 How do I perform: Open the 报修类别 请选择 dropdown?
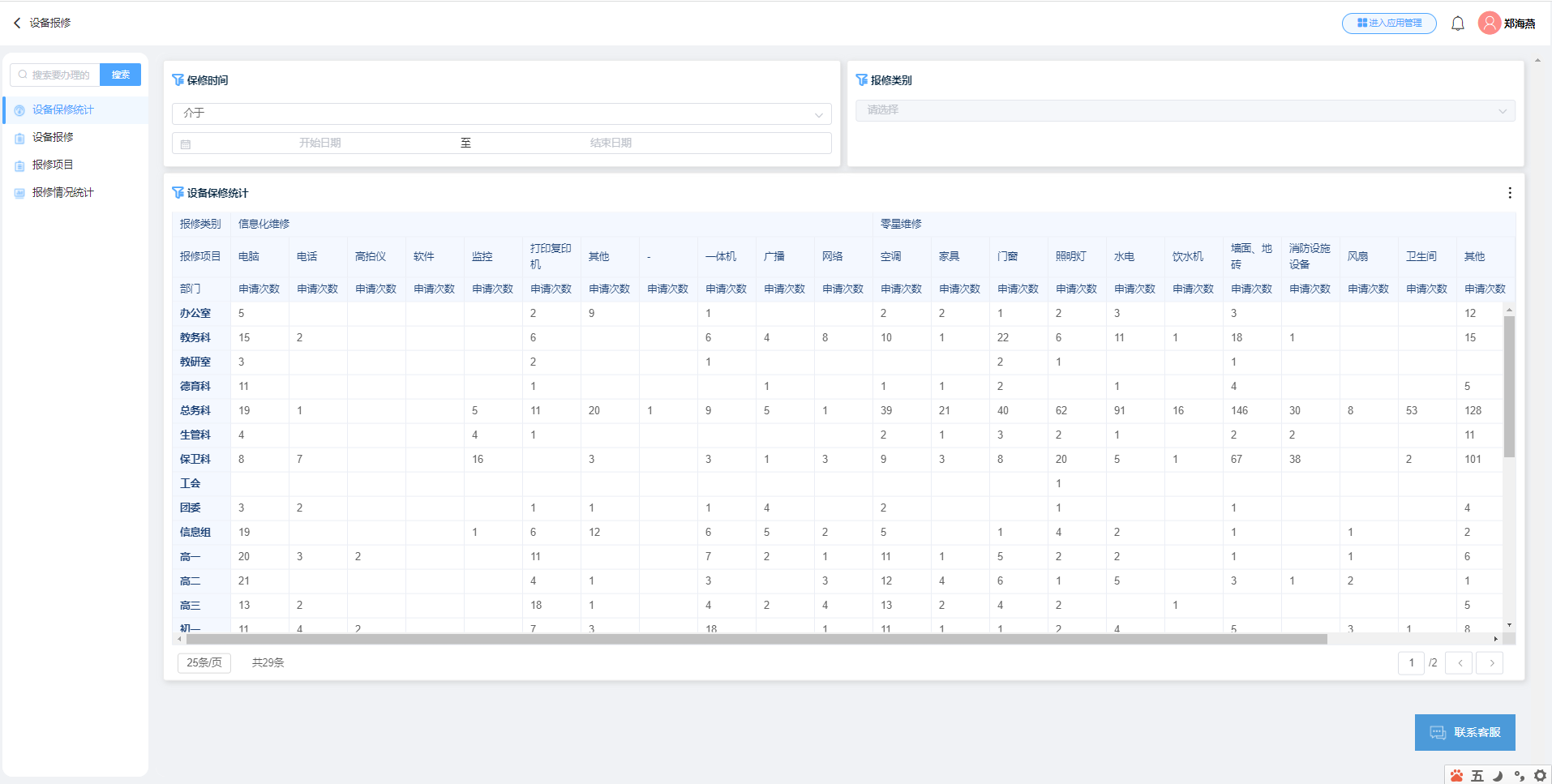pyautogui.click(x=1185, y=110)
